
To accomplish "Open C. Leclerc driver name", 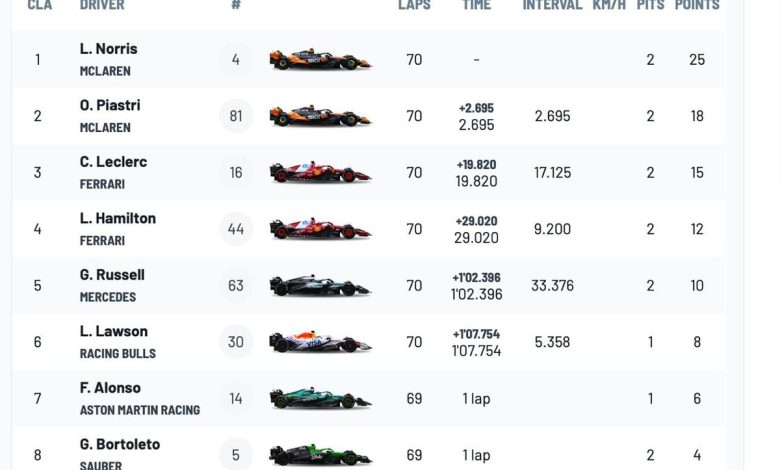I will [113, 162].
